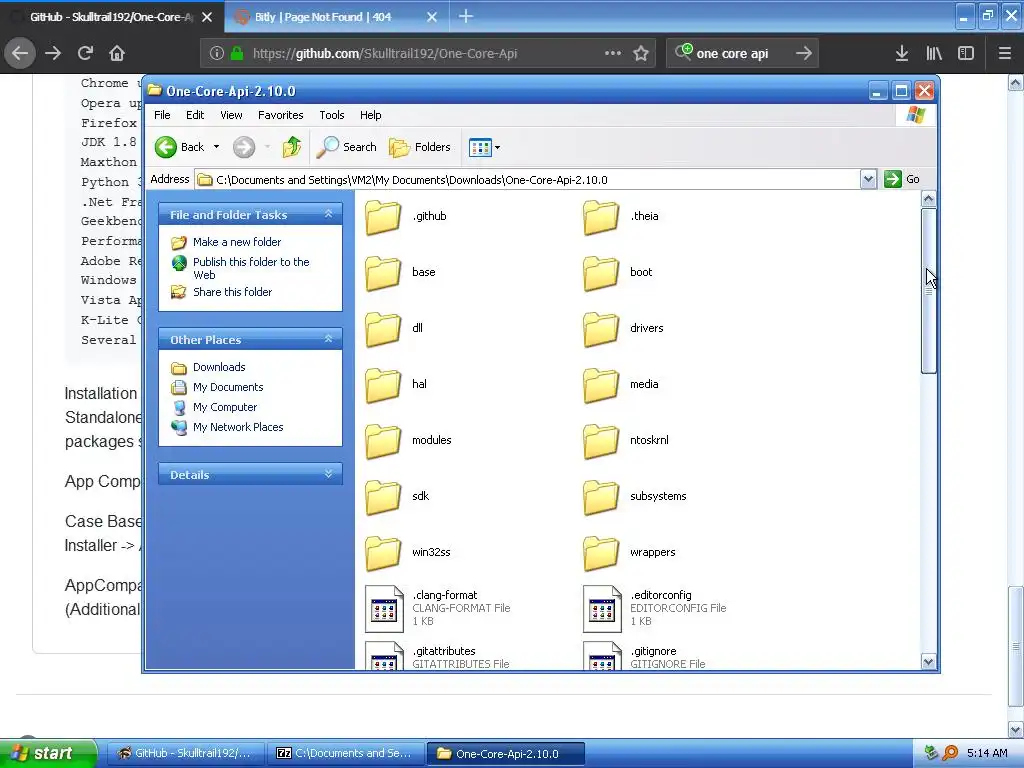Collapse the Other Places panel
1024x768 pixels.
click(x=328, y=339)
